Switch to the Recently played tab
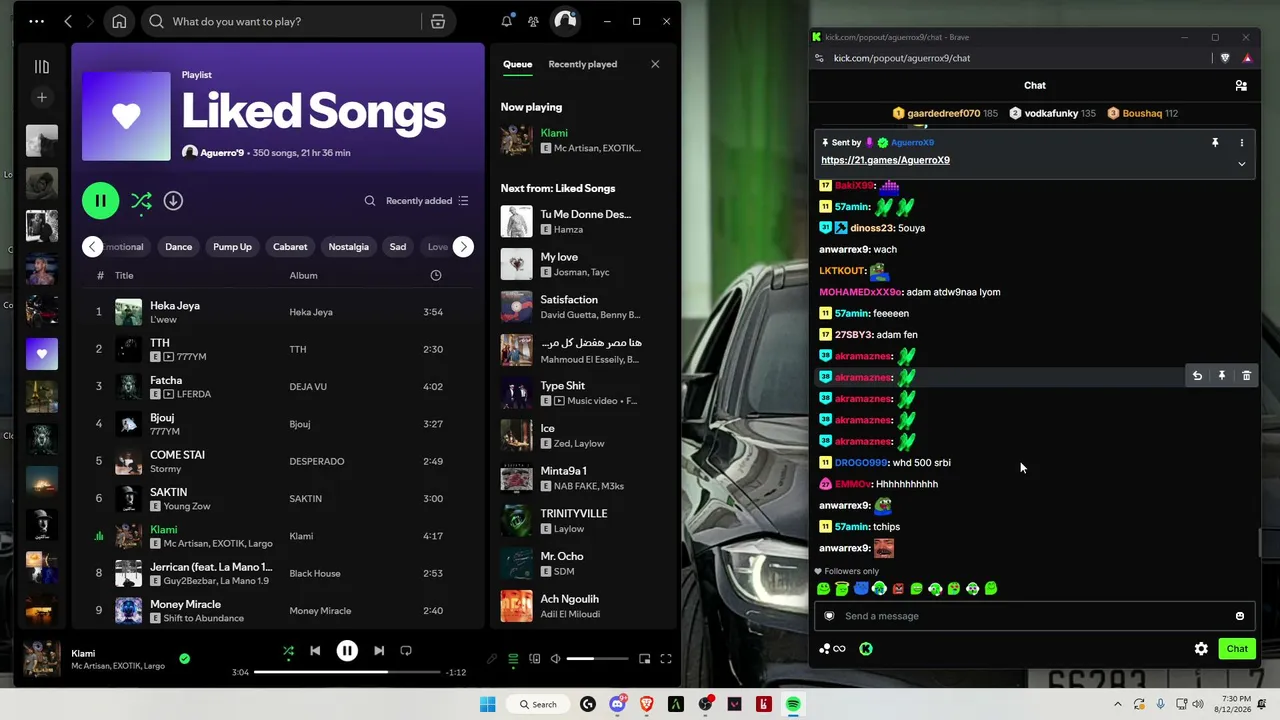1280x720 pixels. tap(582, 64)
